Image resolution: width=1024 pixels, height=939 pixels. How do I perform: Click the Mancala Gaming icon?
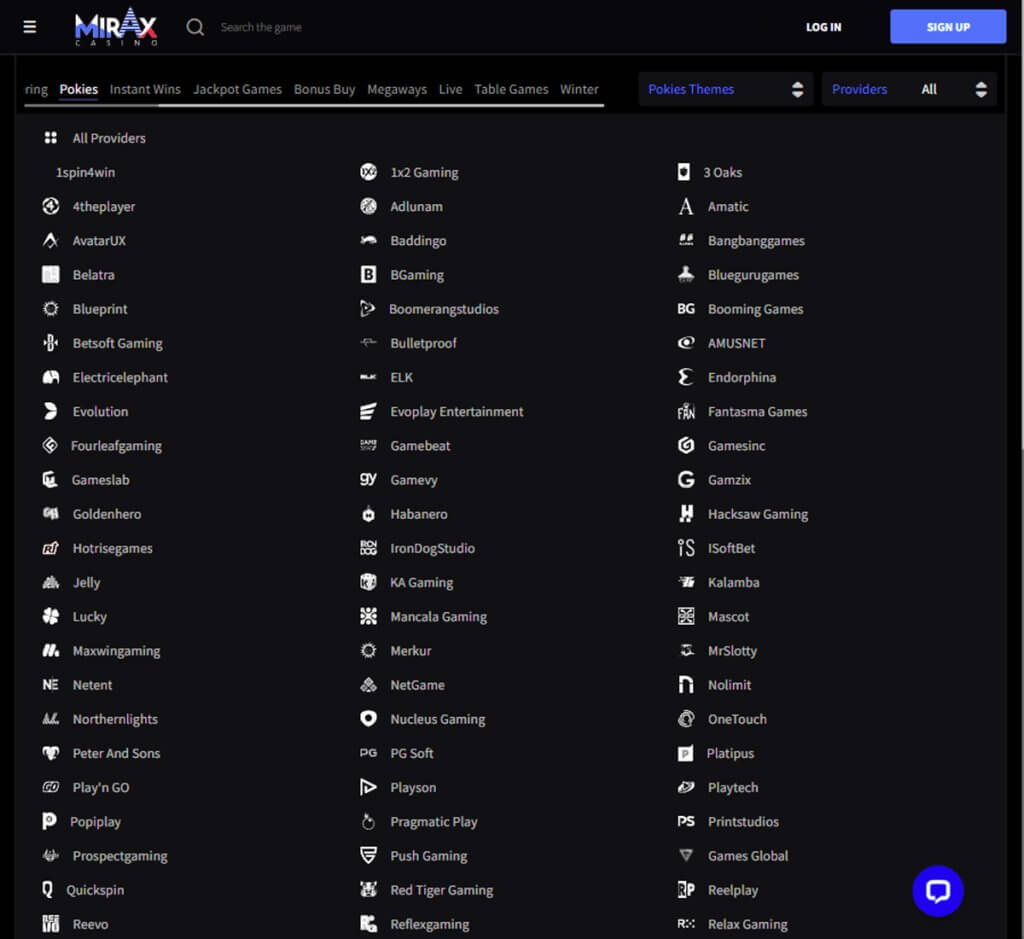point(368,616)
